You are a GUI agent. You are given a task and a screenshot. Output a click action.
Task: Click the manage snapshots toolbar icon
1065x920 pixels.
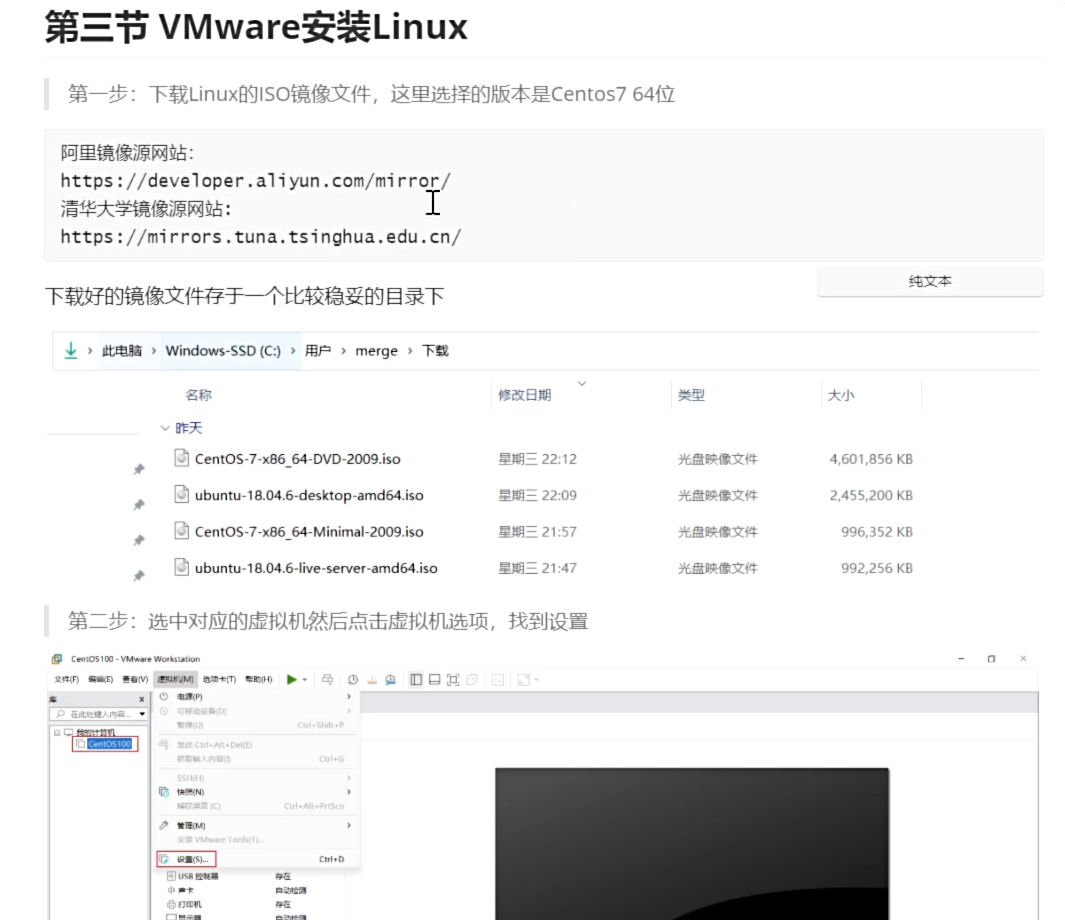coord(391,680)
